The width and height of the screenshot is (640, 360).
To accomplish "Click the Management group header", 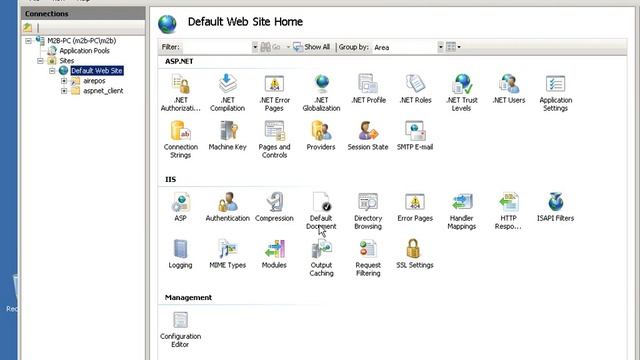I will [188, 298].
